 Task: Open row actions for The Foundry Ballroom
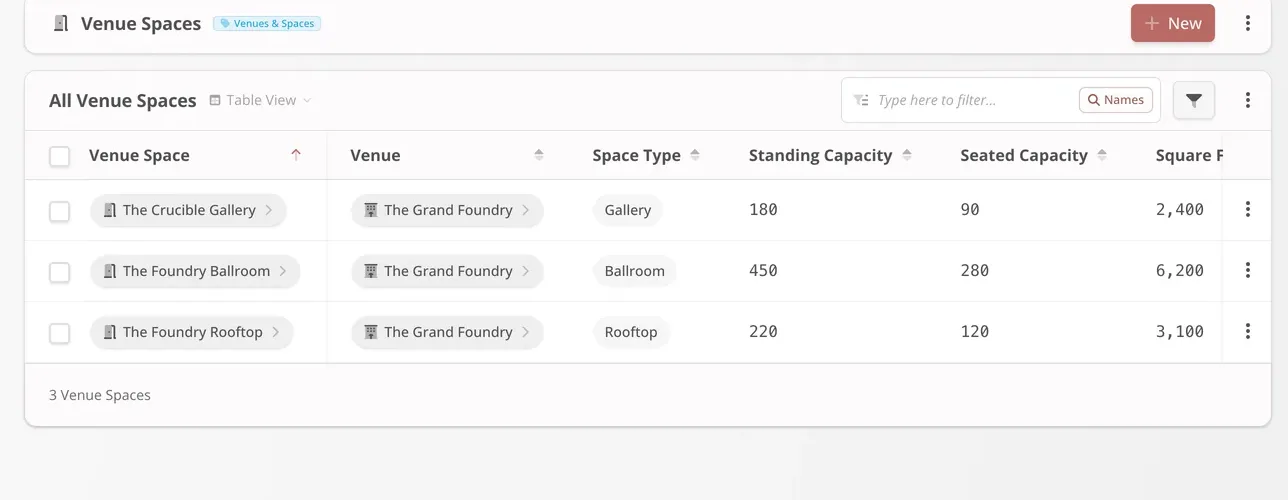click(x=1247, y=271)
